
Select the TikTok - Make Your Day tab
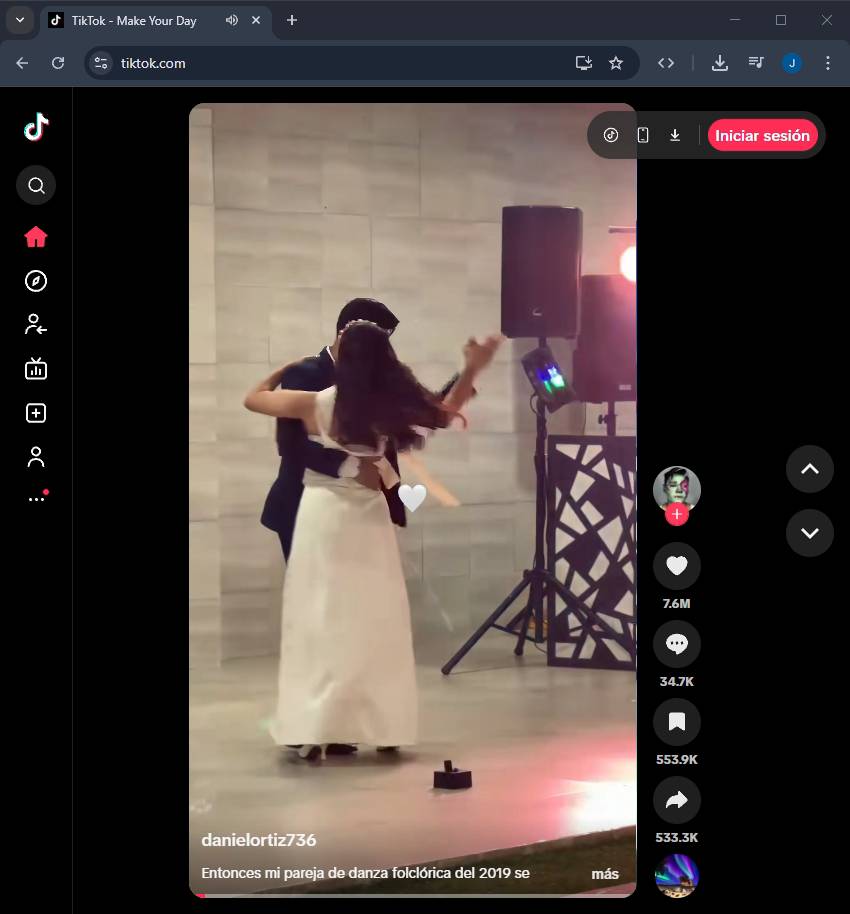click(x=134, y=21)
